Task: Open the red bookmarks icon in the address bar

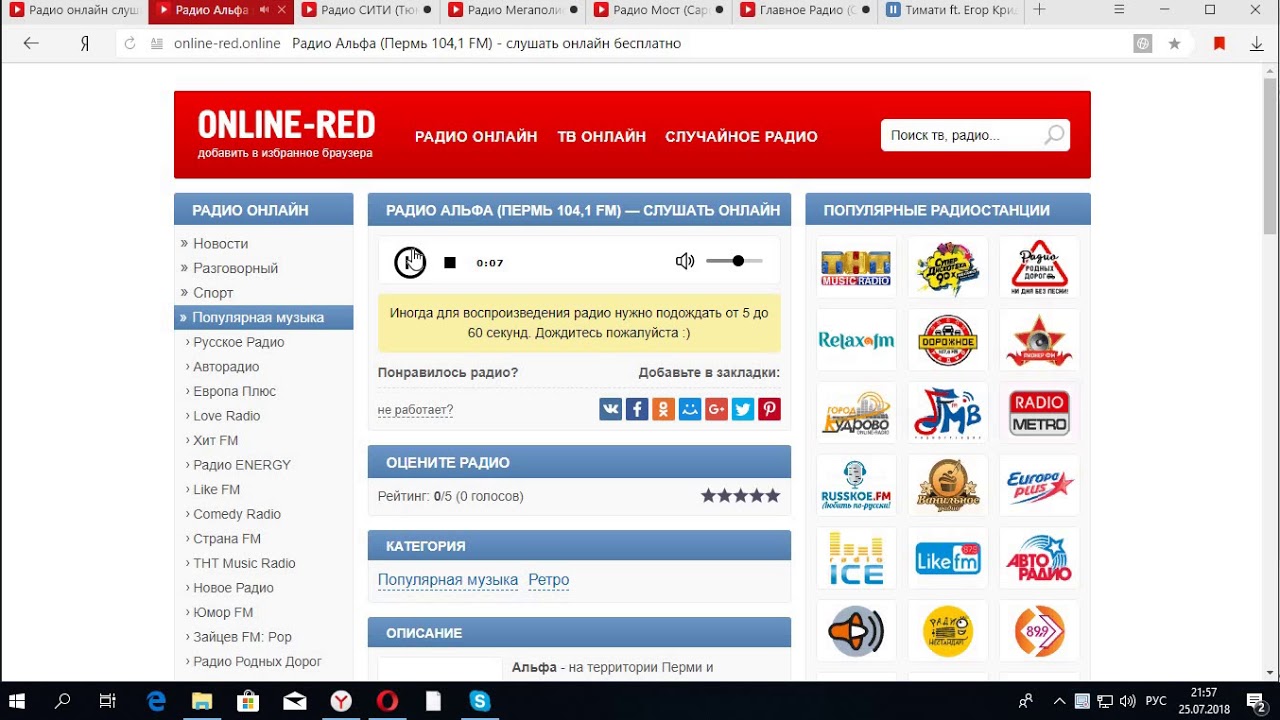Action: point(1219,44)
